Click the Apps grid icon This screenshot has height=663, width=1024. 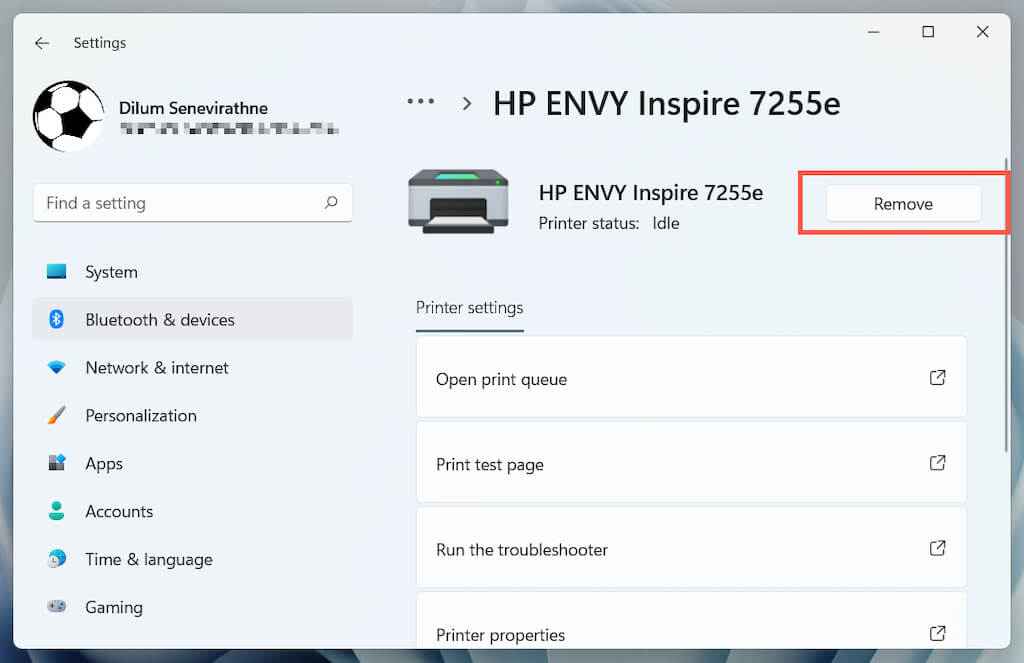(57, 462)
